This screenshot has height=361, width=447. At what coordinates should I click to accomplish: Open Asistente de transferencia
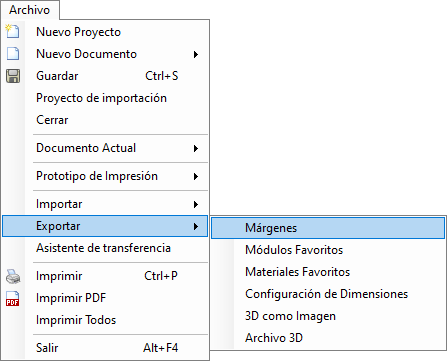click(105, 248)
